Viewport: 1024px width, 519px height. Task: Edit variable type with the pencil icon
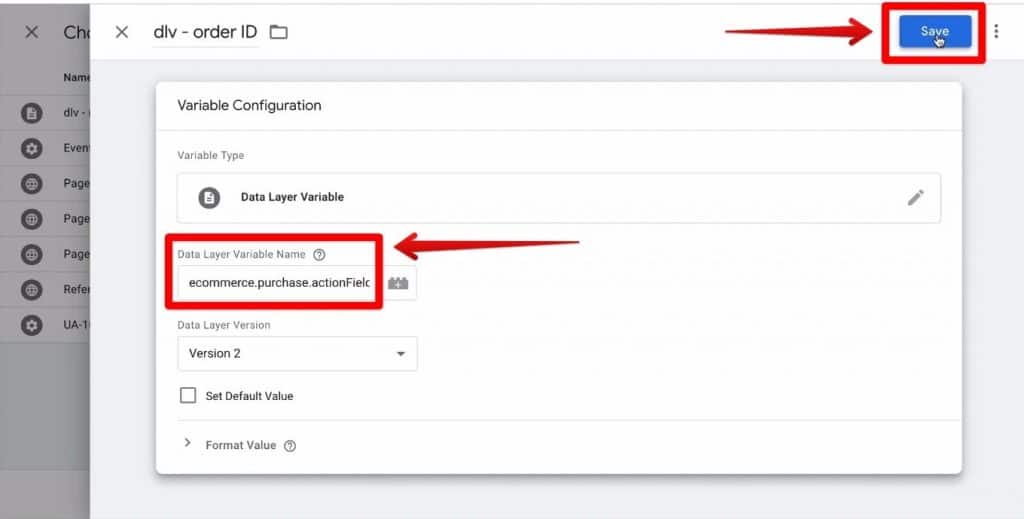pos(915,197)
